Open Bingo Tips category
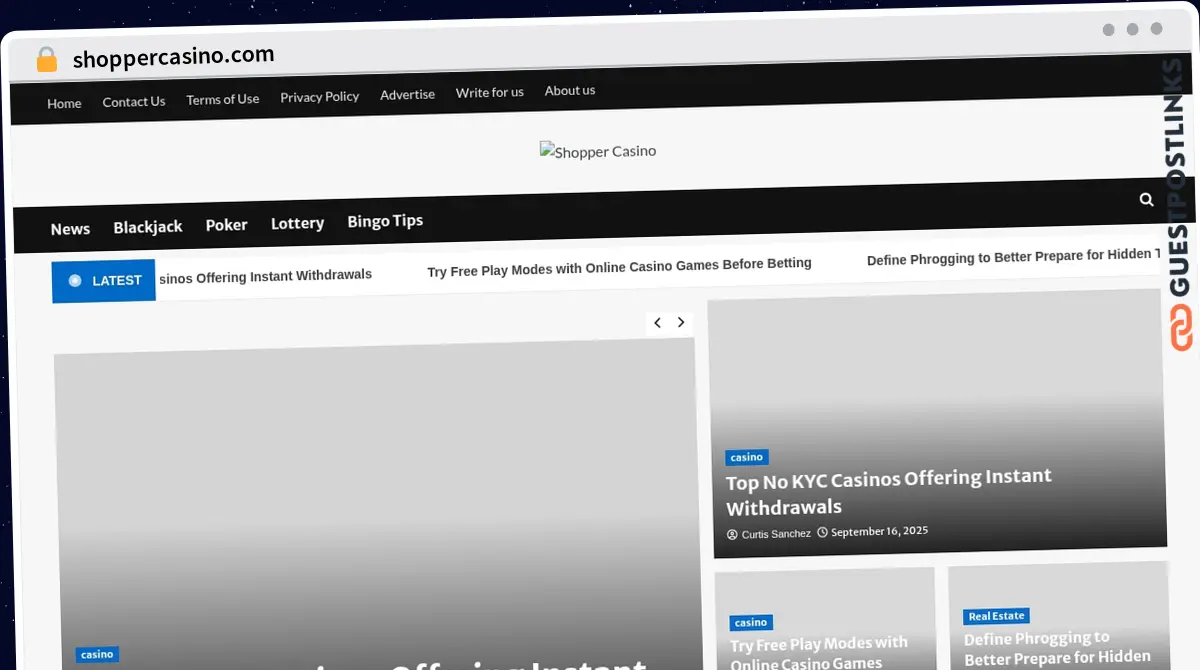 (385, 221)
